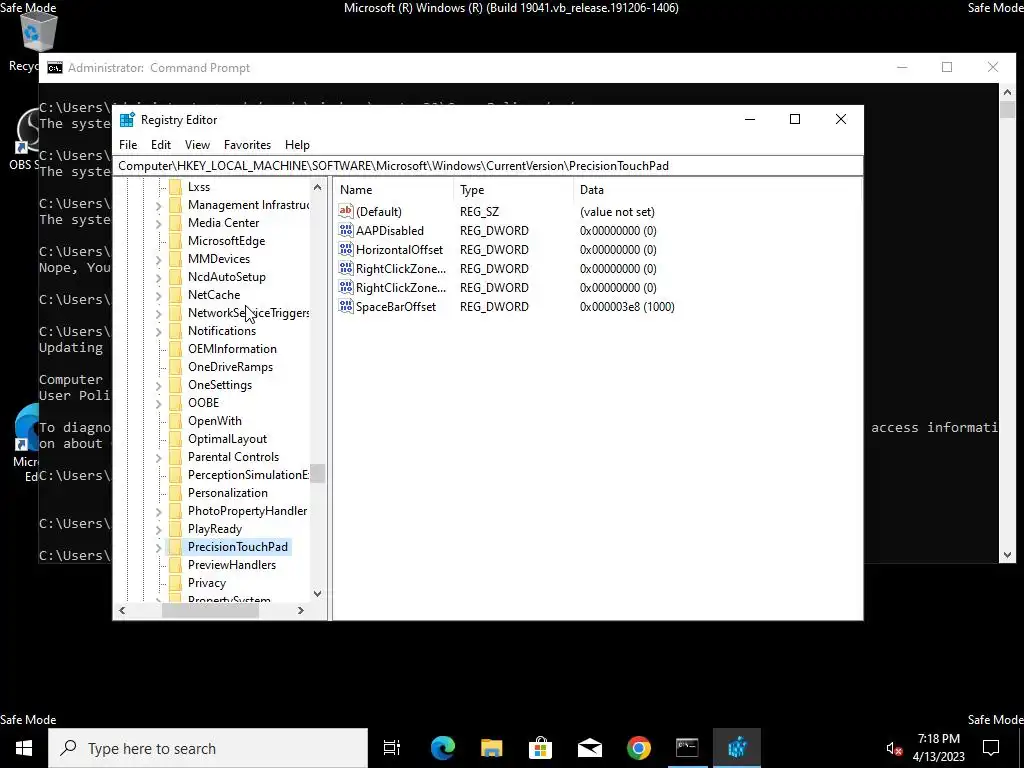Open the Help menu in Registry Editor
The width and height of the screenshot is (1024, 768).
pos(297,145)
